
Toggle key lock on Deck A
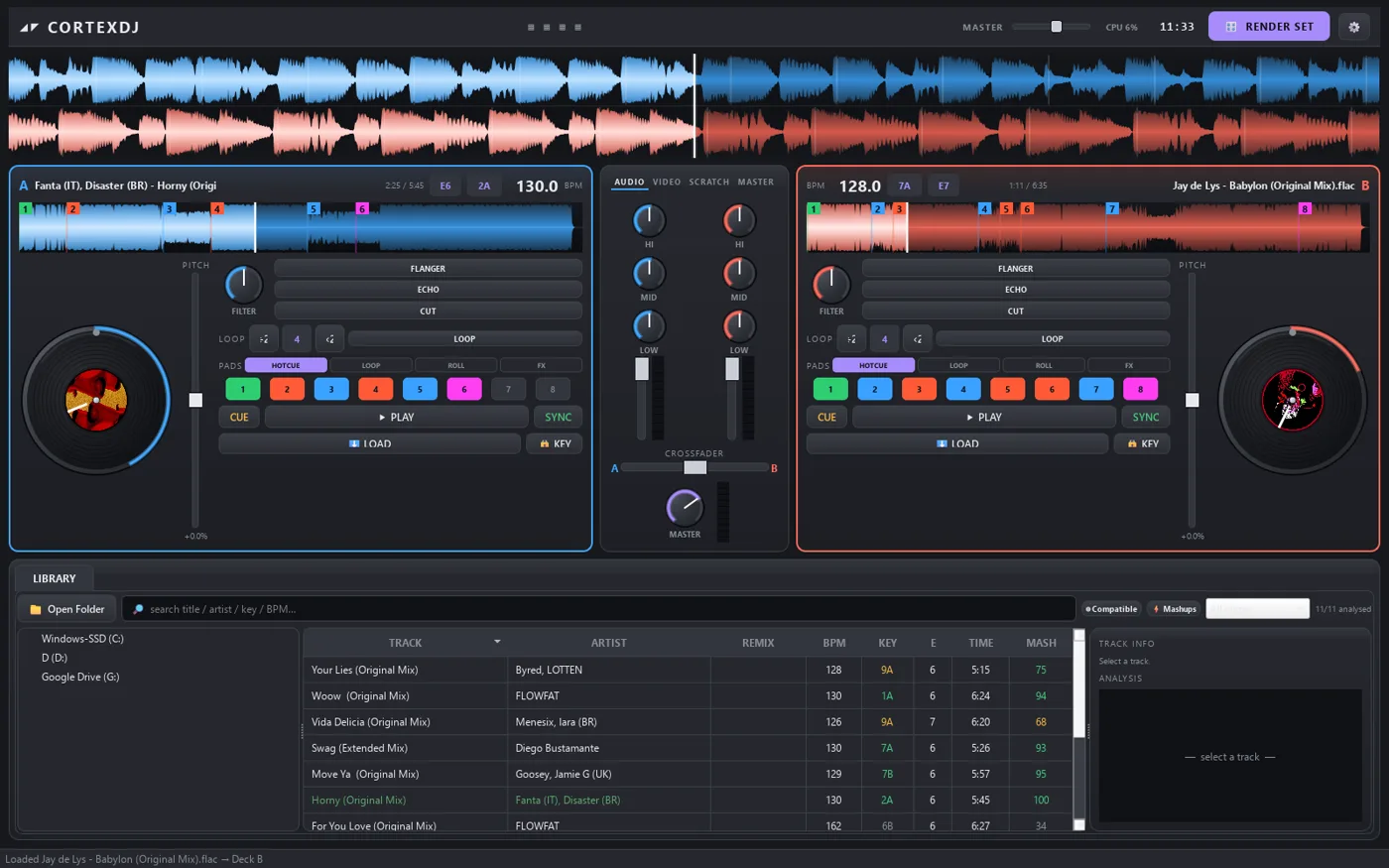pyautogui.click(x=555, y=443)
